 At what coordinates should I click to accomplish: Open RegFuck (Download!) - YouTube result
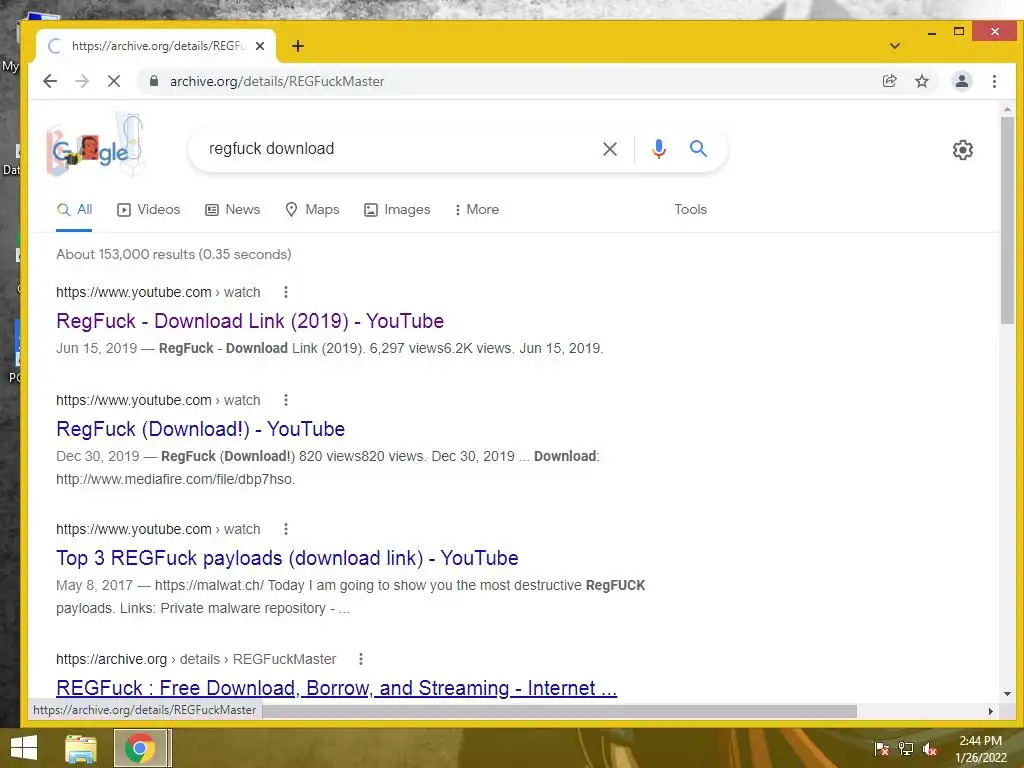[200, 429]
